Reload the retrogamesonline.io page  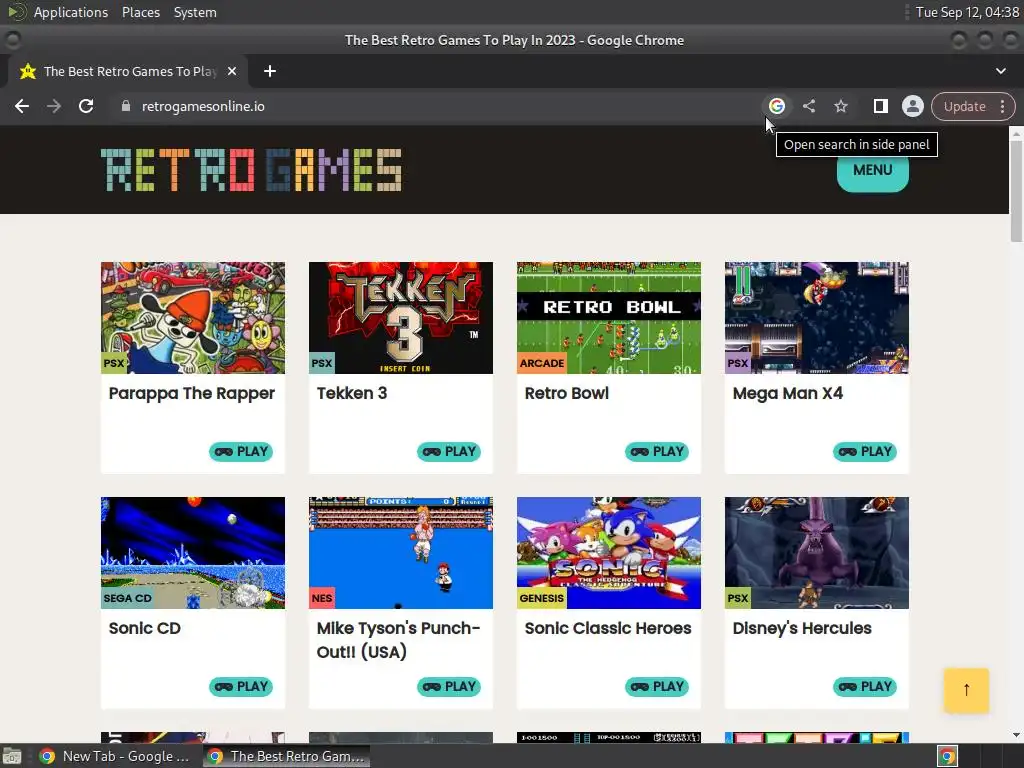click(86, 106)
